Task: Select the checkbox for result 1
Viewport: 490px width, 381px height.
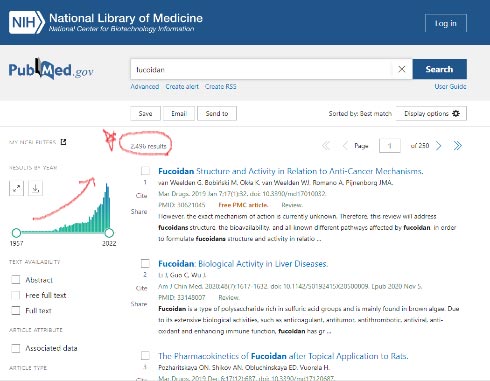Action: click(145, 171)
